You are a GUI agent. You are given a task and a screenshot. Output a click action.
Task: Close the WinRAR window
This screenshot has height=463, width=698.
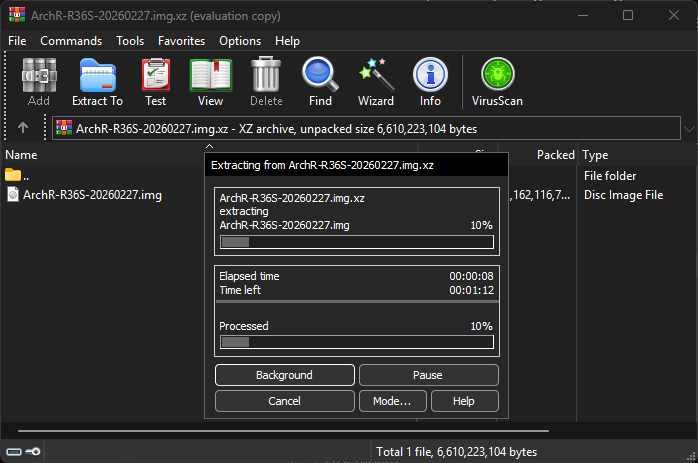click(674, 16)
